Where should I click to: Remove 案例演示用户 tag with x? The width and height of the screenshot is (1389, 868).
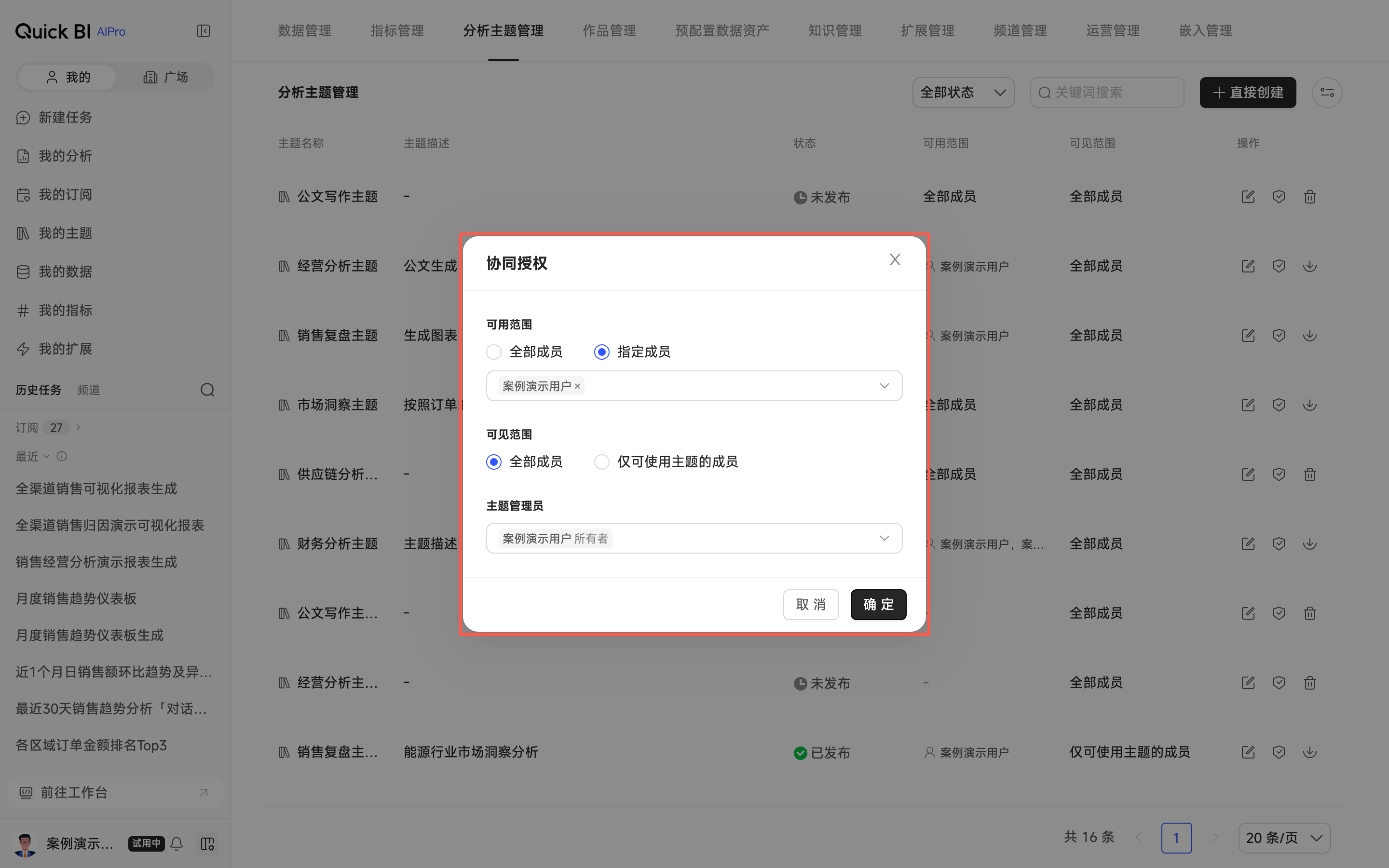pyautogui.click(x=577, y=386)
